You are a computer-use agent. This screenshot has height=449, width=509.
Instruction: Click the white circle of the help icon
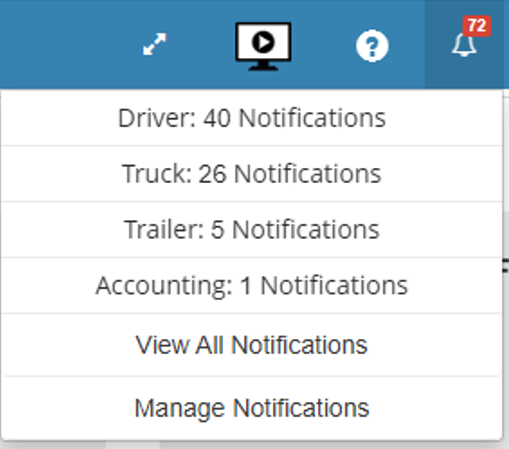(x=372, y=46)
